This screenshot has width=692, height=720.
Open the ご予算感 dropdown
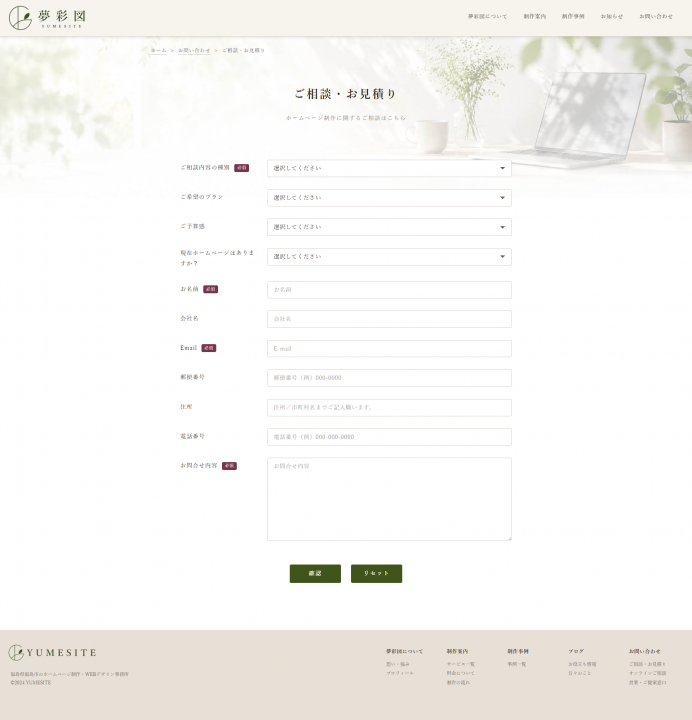point(389,227)
